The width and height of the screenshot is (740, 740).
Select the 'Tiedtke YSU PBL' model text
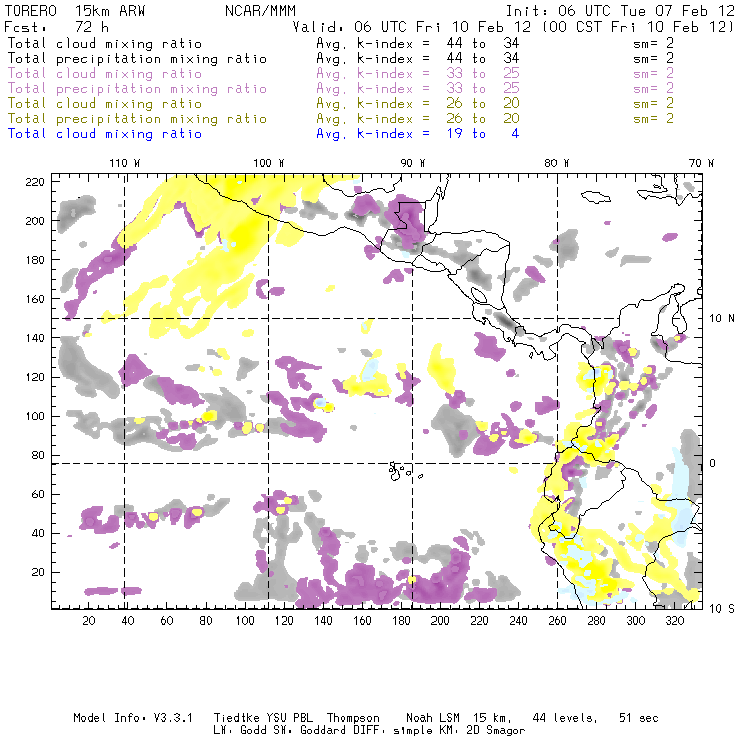click(x=263, y=718)
